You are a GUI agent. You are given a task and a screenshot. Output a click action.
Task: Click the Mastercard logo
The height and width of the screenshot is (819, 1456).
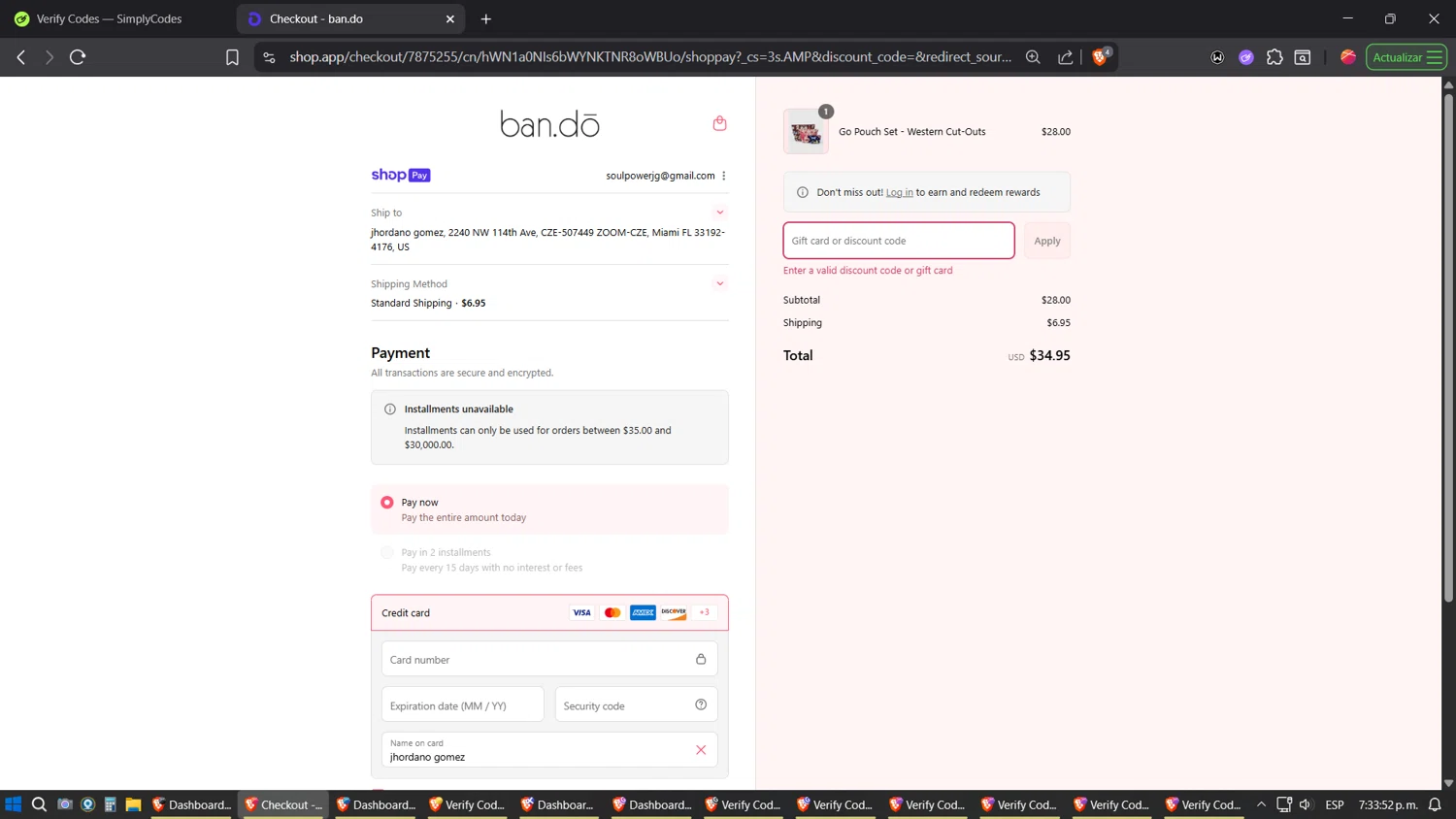pos(612,612)
